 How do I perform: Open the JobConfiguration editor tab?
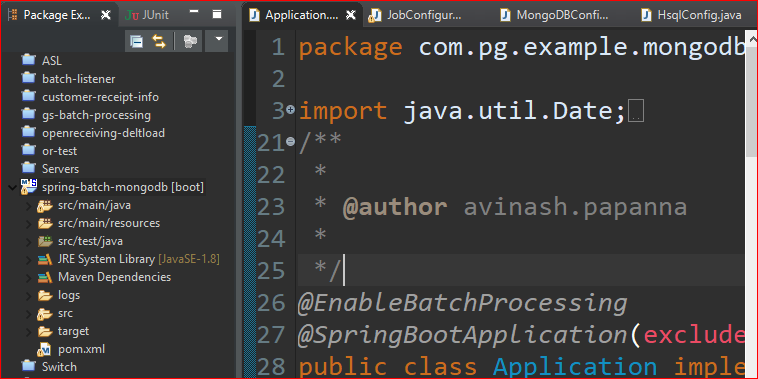[416, 15]
